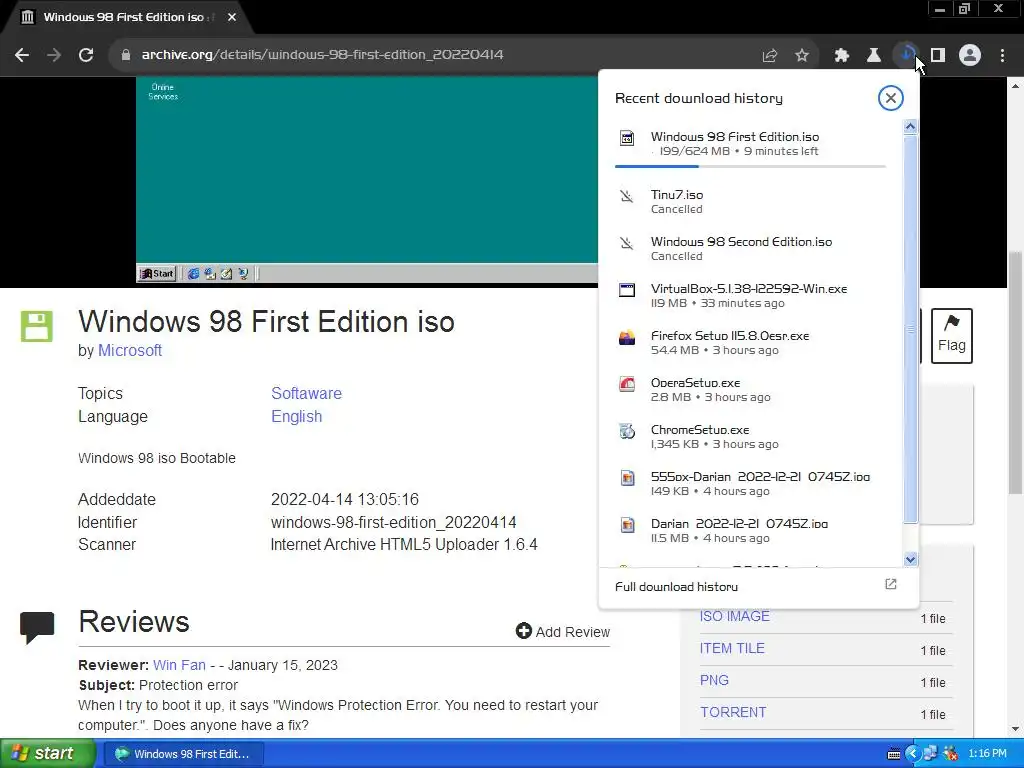The image size is (1024, 768).
Task: Close the Windows 98 First Edition iso tab
Action: pyautogui.click(x=232, y=17)
